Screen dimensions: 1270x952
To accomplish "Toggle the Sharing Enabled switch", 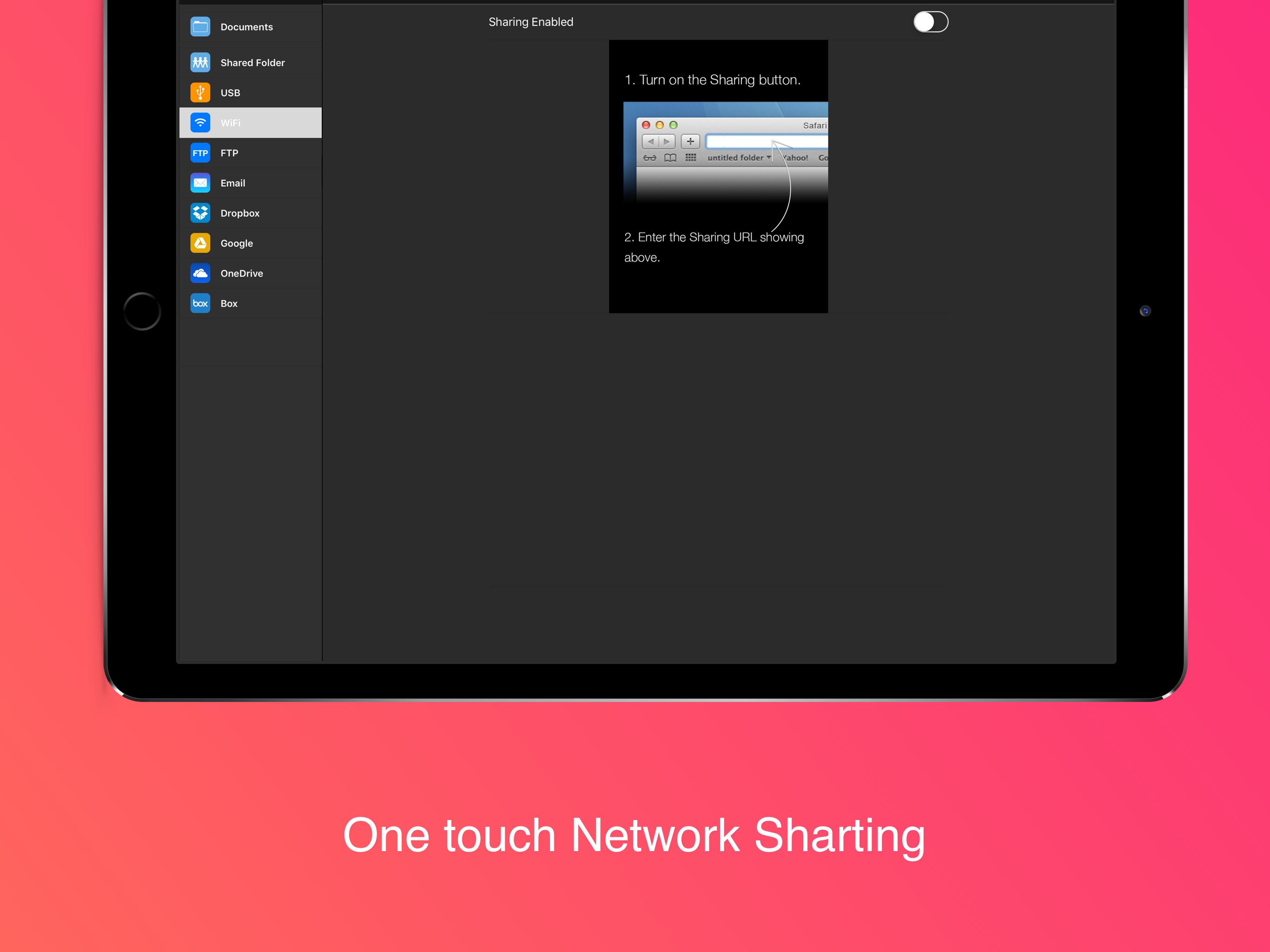I will [930, 22].
